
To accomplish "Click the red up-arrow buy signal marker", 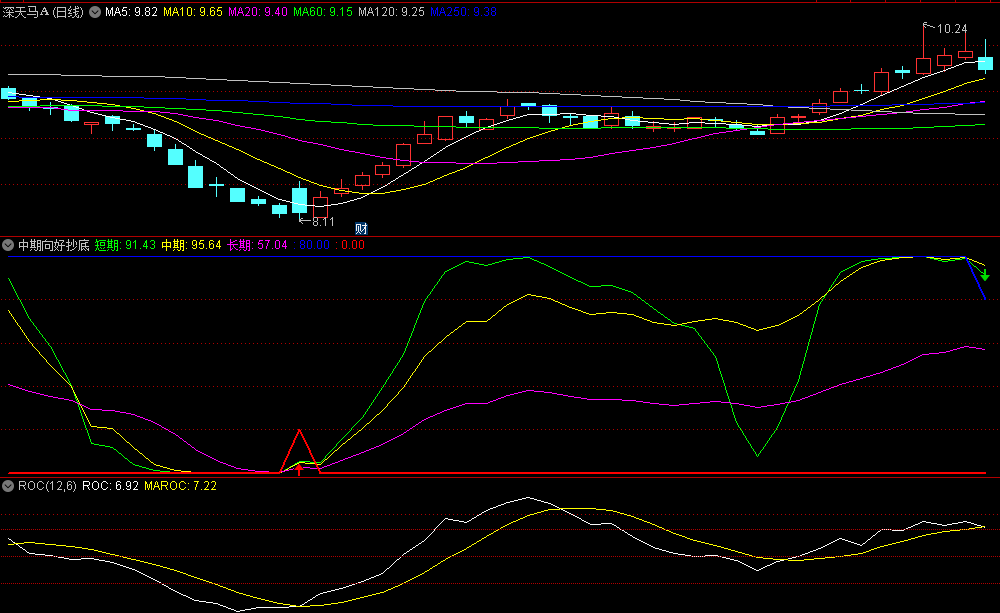I will point(299,470).
